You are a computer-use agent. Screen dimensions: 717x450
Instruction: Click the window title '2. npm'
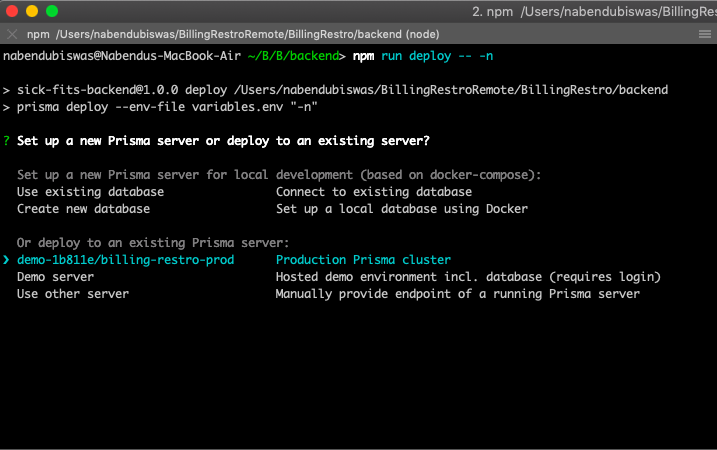(x=492, y=11)
